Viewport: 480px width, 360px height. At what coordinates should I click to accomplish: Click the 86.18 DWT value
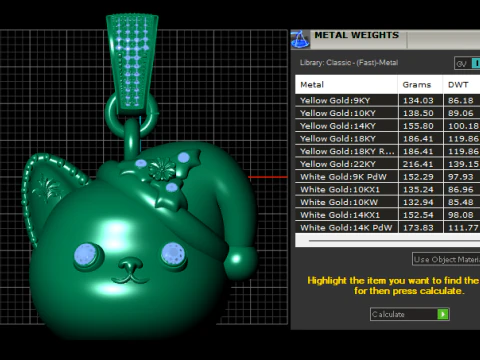(461, 100)
